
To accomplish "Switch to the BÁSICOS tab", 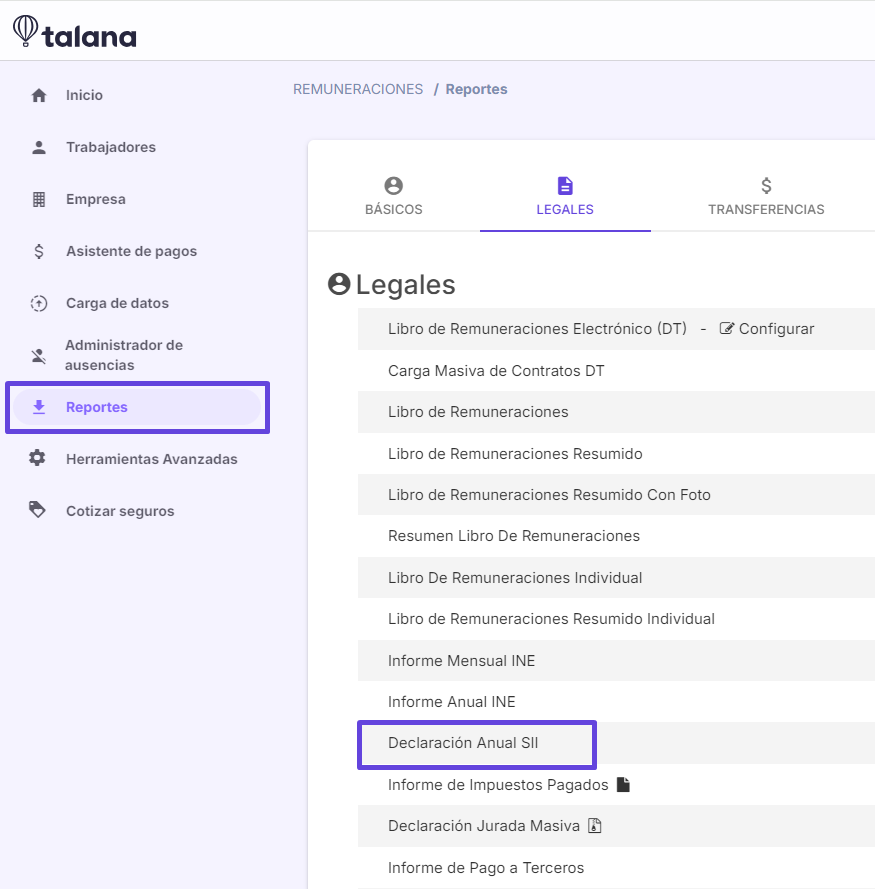I will 394,197.
